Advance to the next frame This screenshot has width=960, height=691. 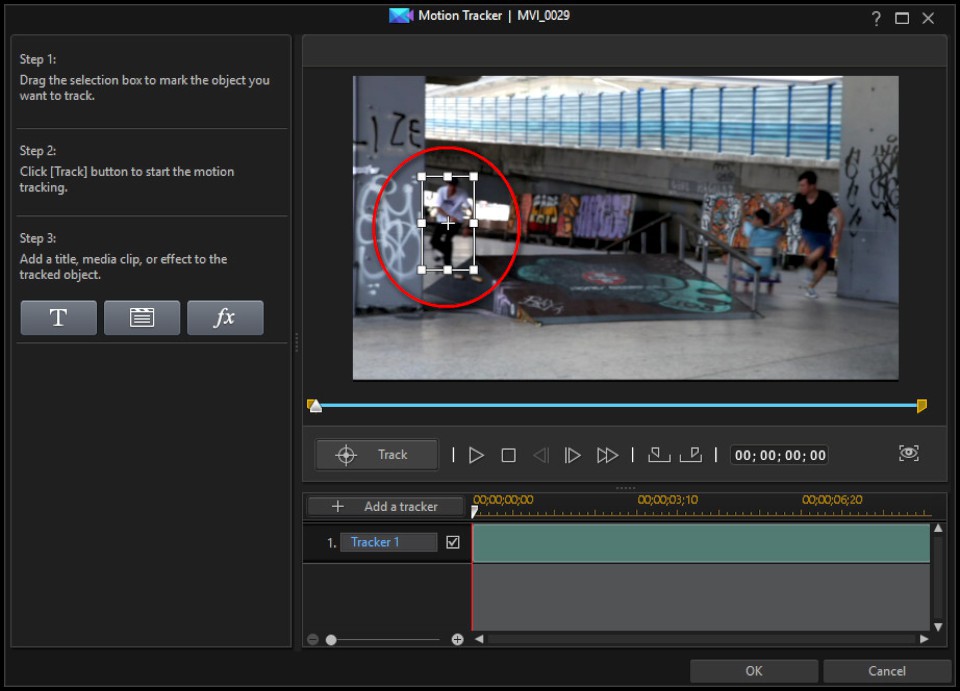(x=572, y=455)
